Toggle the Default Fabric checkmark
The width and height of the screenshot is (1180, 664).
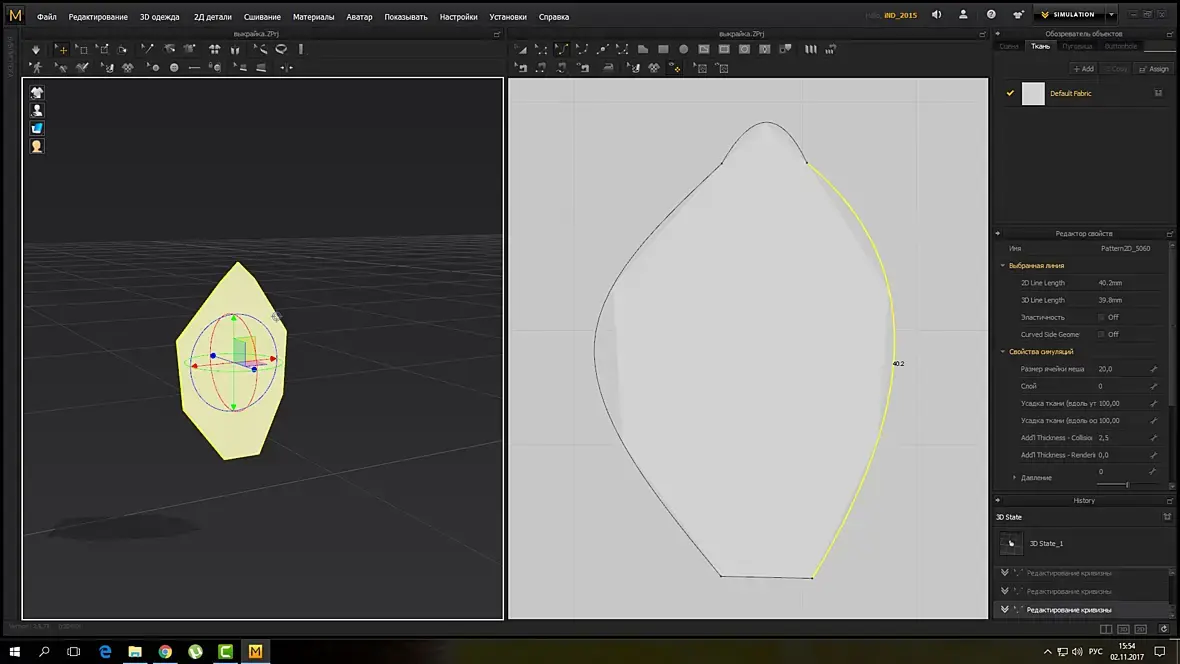(x=1010, y=93)
